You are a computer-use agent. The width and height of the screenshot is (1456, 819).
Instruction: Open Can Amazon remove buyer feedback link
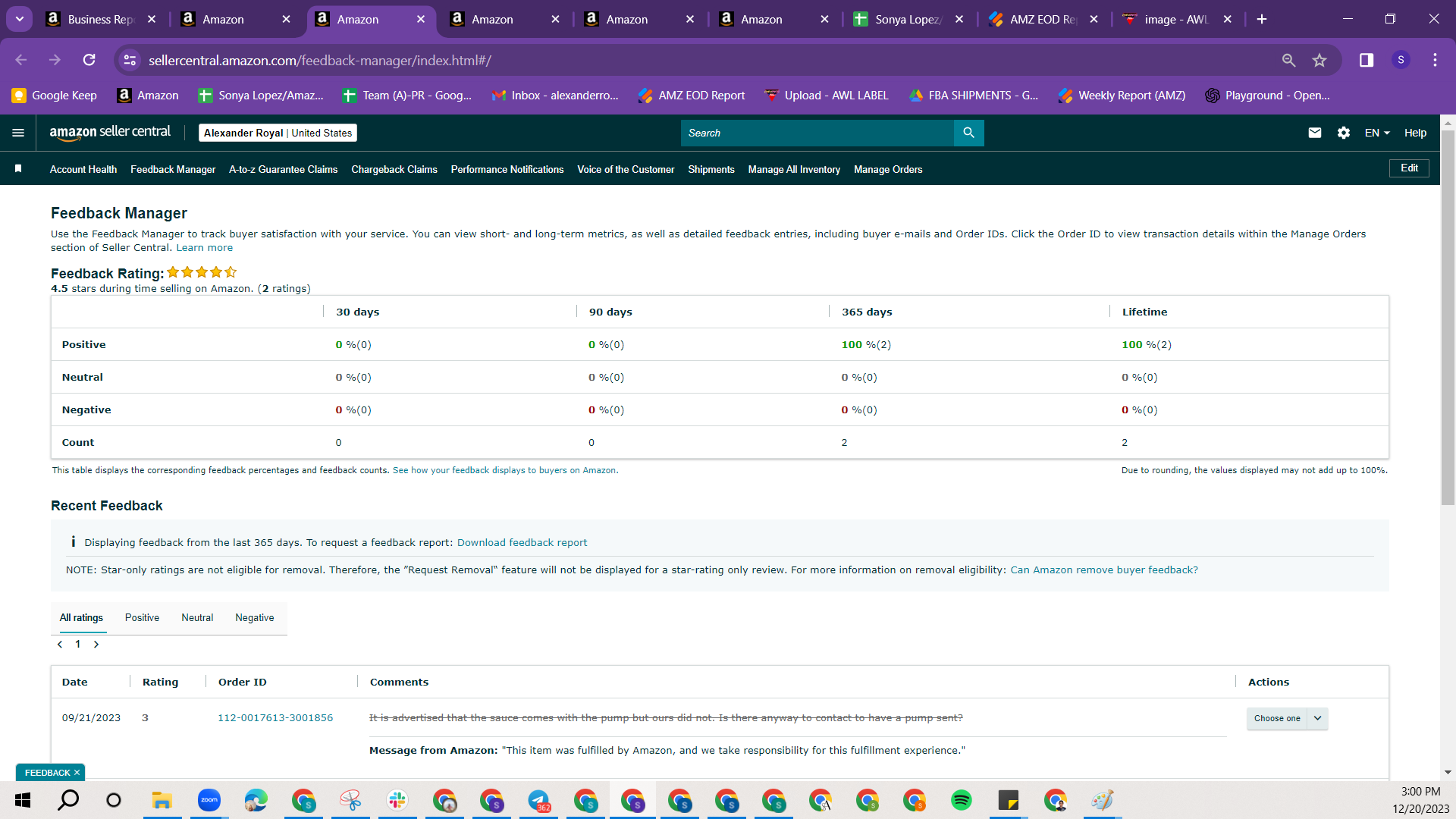[1104, 570]
